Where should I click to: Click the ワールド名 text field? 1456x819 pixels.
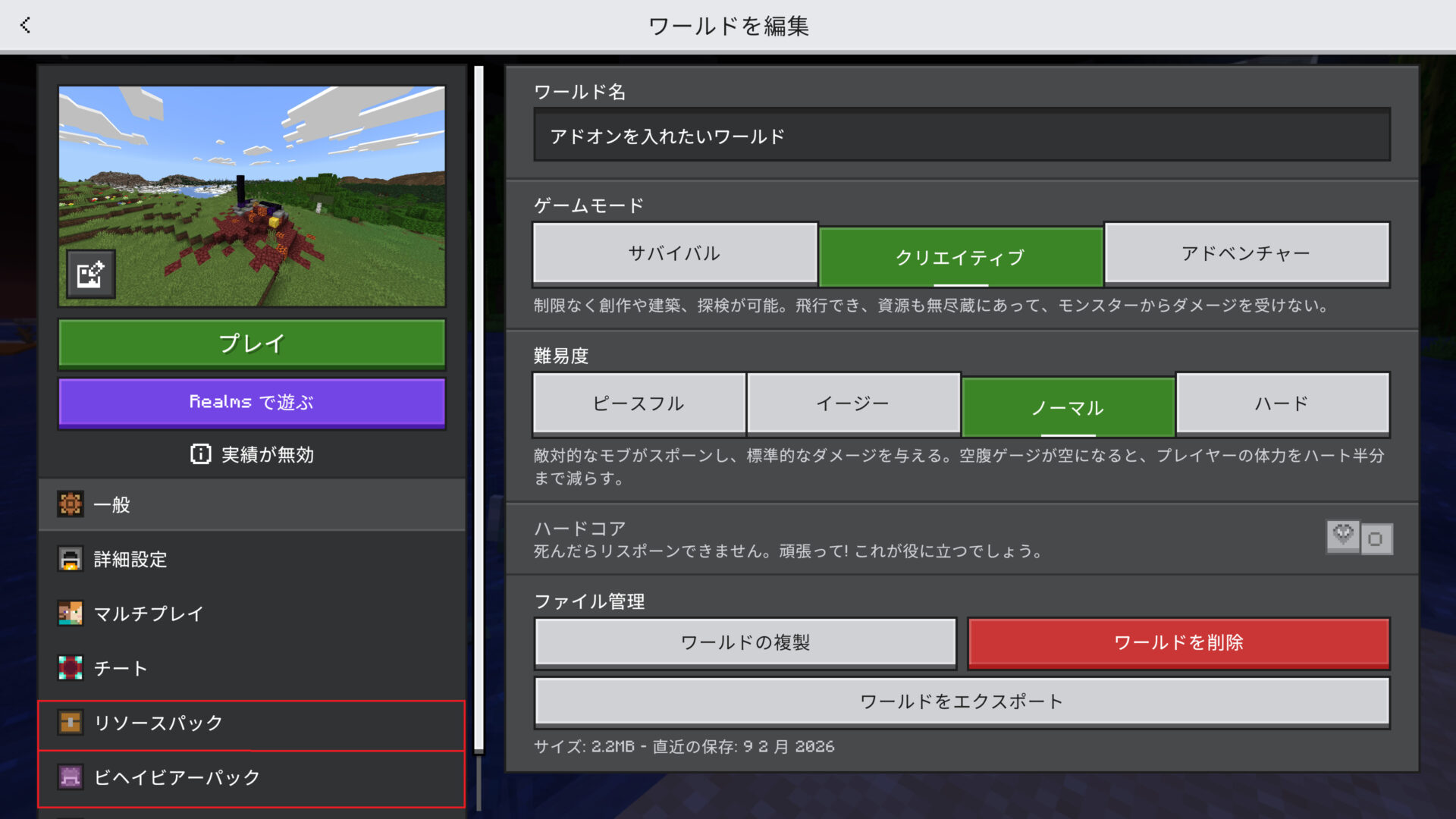pyautogui.click(x=962, y=136)
